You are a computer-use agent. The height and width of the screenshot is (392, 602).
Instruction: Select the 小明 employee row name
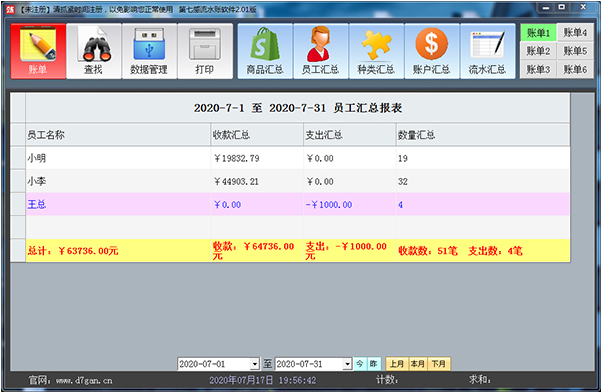[36, 158]
